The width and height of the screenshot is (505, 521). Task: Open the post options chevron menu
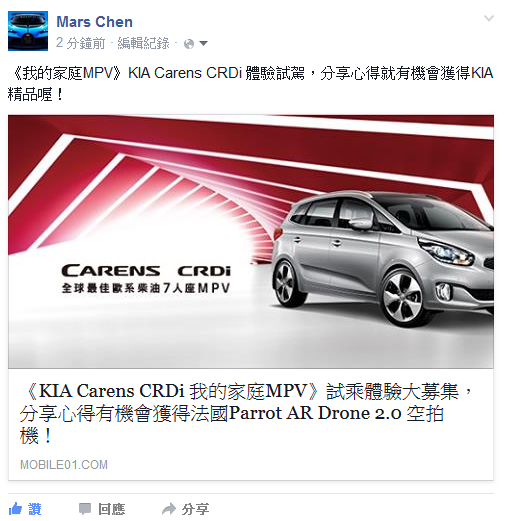coord(489,18)
